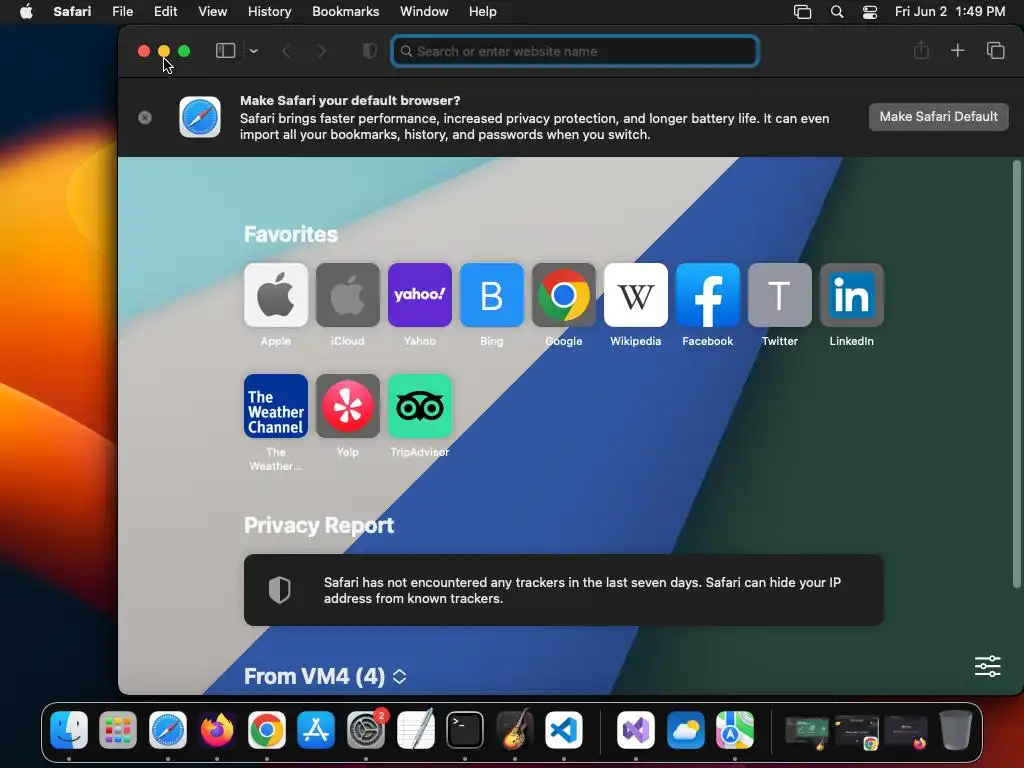Open the Bookmarks menu
1024x768 pixels.
click(345, 12)
